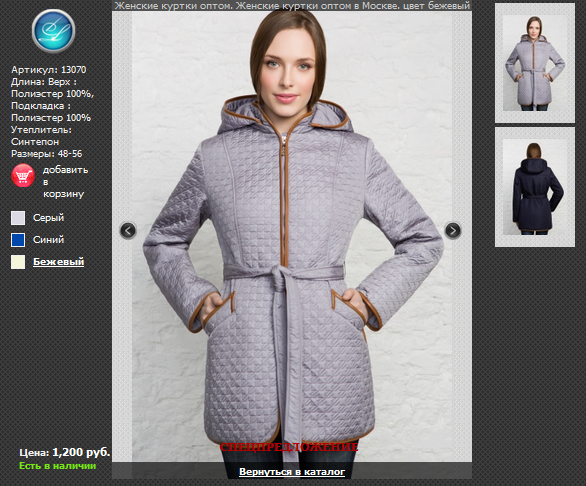This screenshot has height=486, width=586.
Task: Click the добавить в корзину text
Action: coord(65,182)
